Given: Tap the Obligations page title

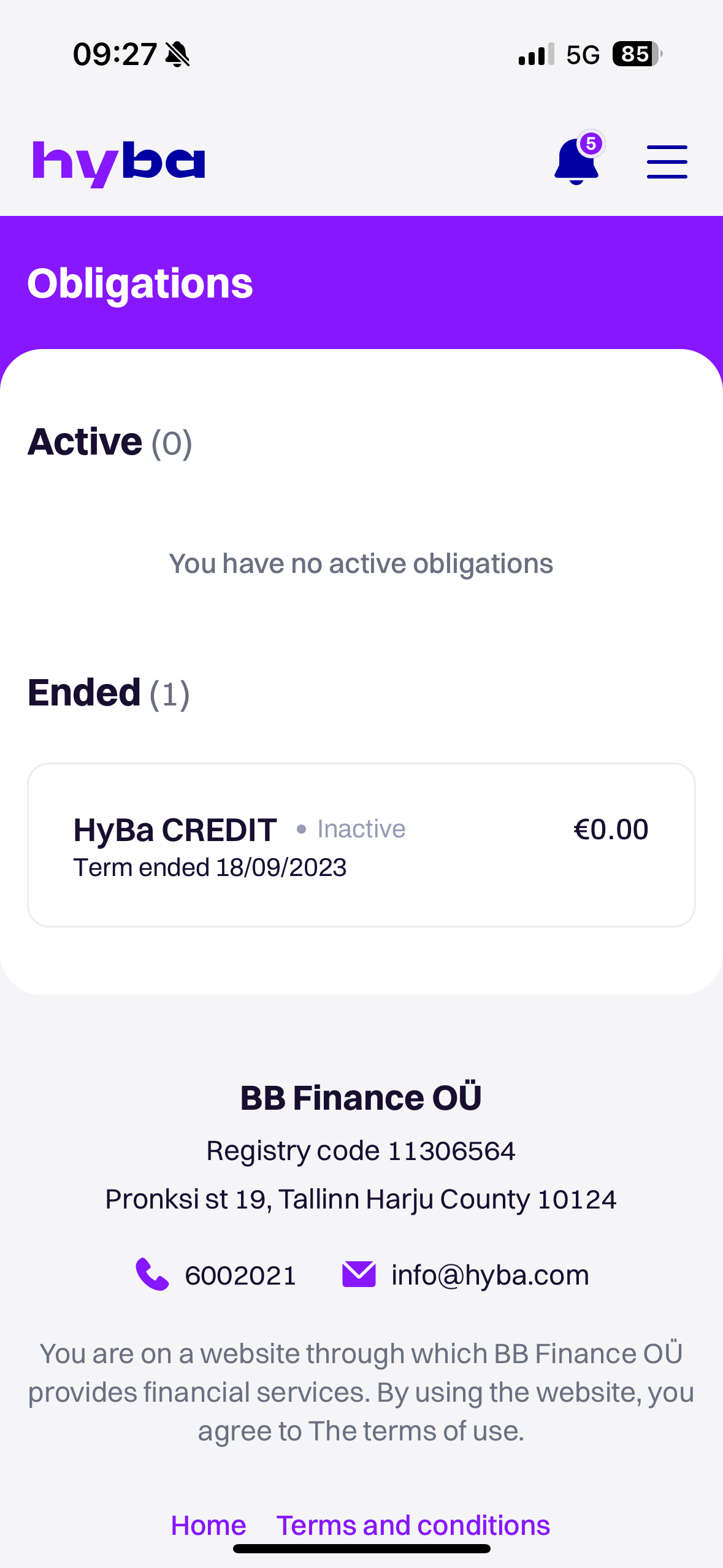Looking at the screenshot, I should (x=140, y=283).
